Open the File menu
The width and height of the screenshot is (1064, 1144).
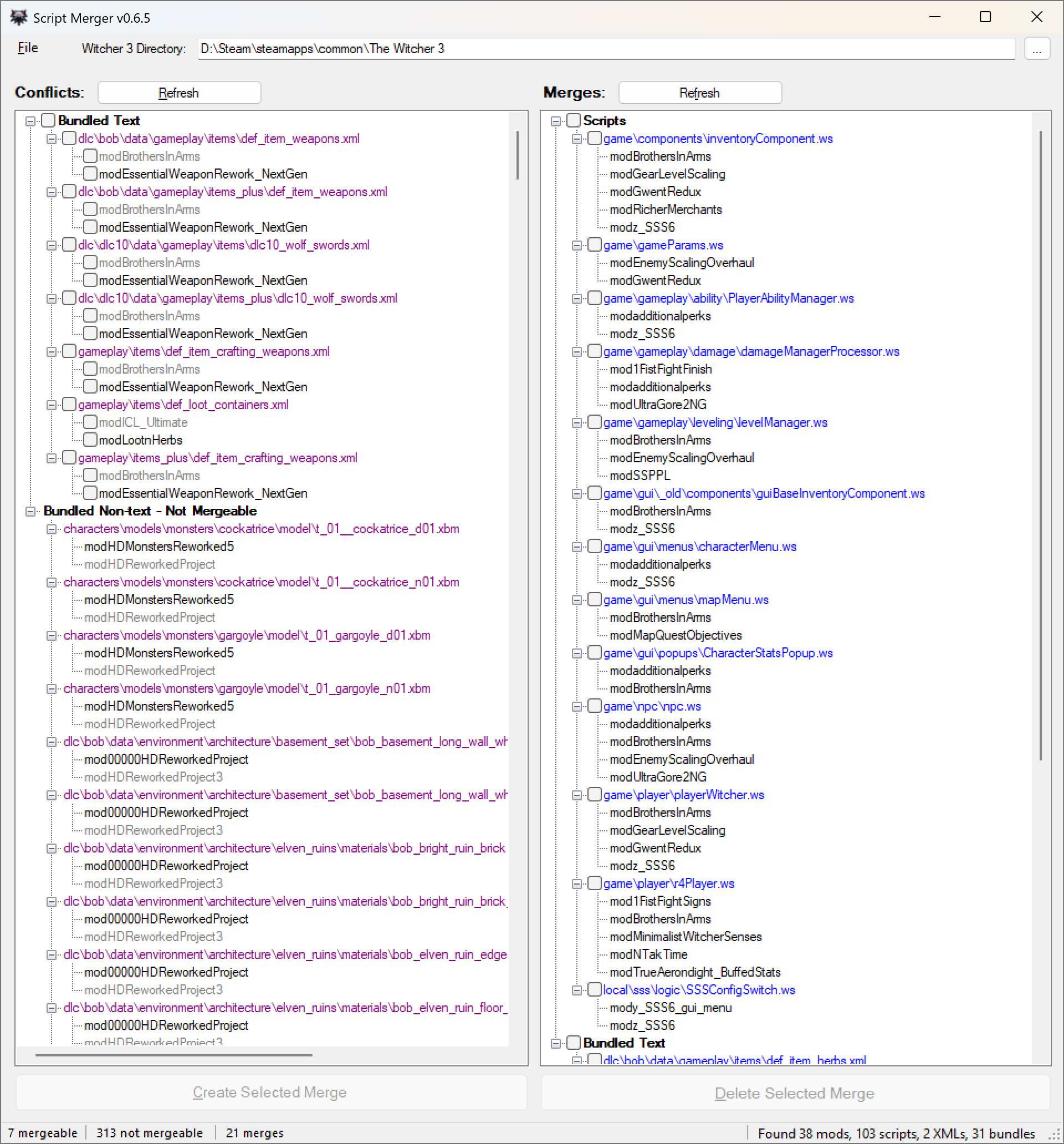(x=28, y=48)
